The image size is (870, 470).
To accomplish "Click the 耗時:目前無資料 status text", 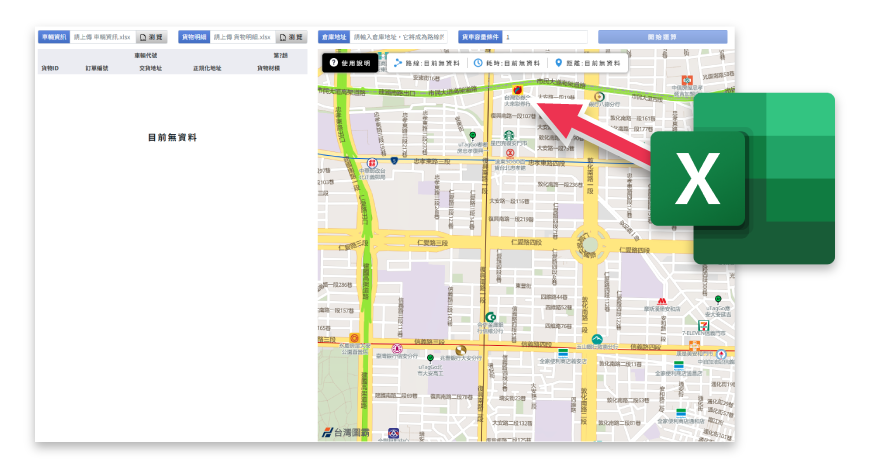I will click(513, 63).
